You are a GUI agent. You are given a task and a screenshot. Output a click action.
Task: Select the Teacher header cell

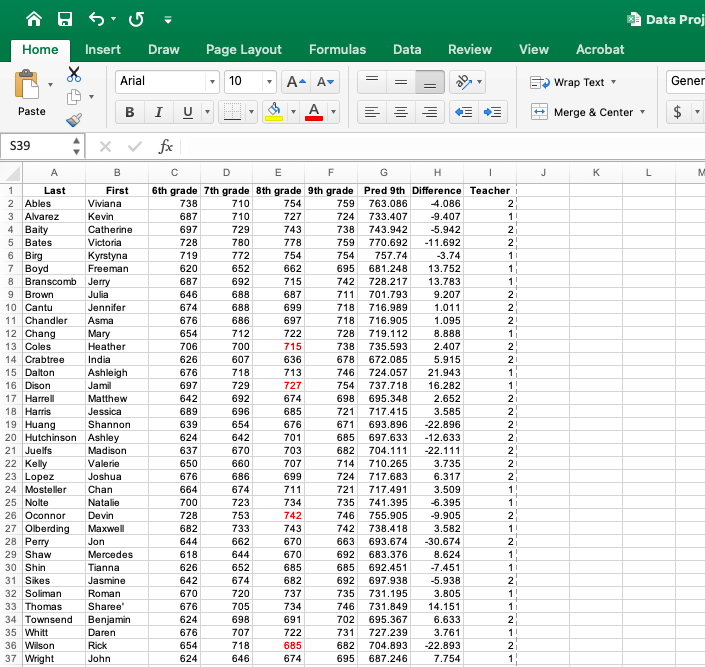[490, 190]
